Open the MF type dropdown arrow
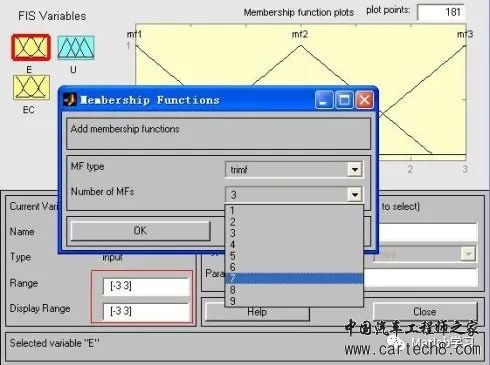Image resolution: width=490 pixels, height=365 pixels. click(355, 169)
